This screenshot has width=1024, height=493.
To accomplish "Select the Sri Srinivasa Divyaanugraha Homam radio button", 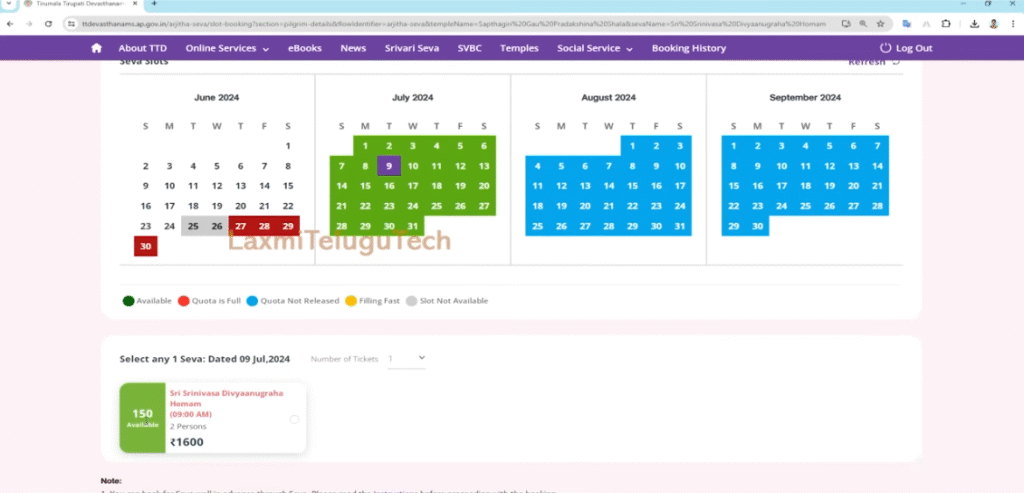I will click(294, 420).
